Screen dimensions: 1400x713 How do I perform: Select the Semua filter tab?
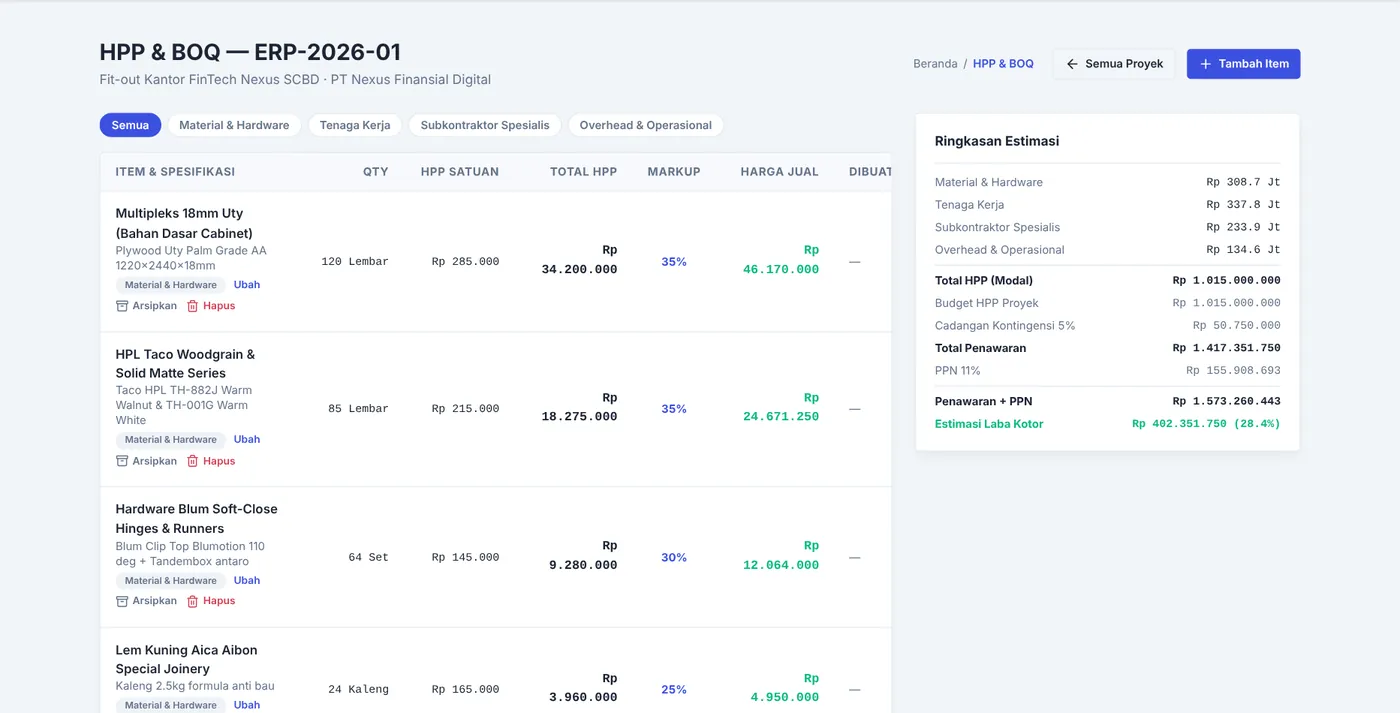click(130, 125)
